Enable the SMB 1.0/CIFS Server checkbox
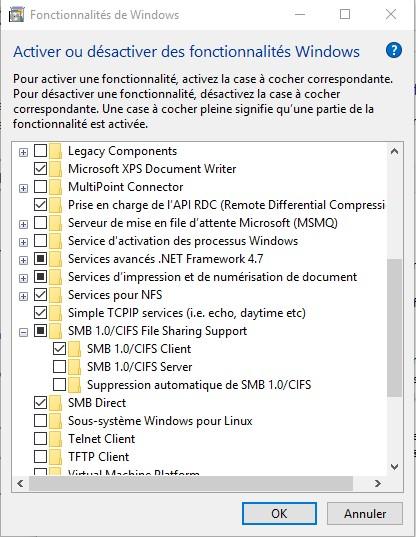The height and width of the screenshot is (537, 416). (60, 366)
